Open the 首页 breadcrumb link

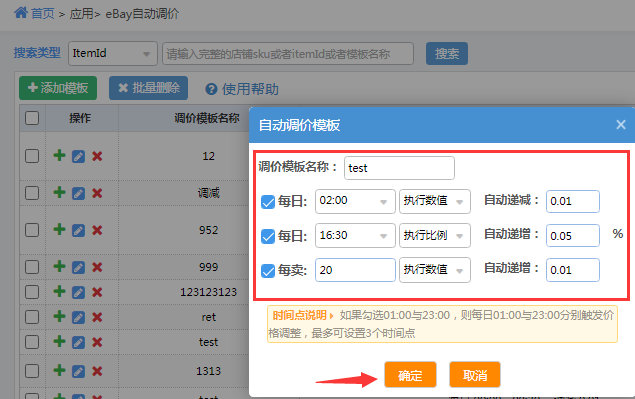(43, 14)
